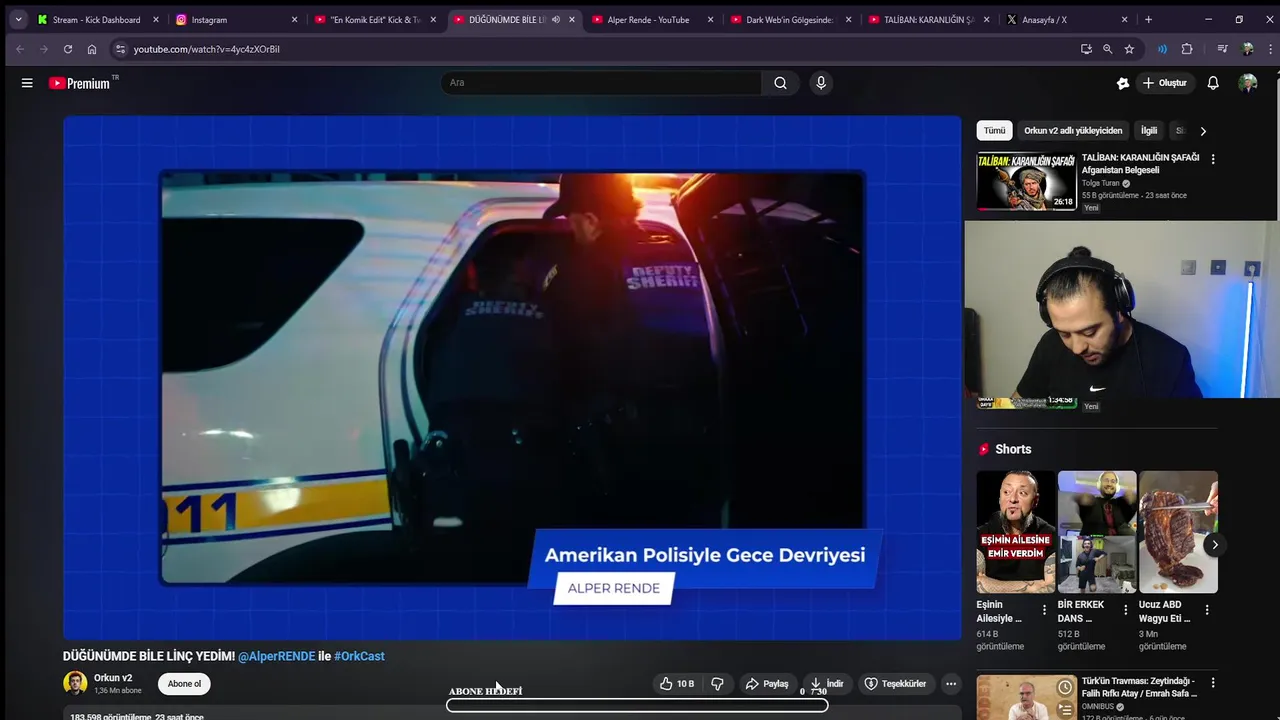Click the Oluştur create button
The width and height of the screenshot is (1280, 720).
(x=1164, y=83)
